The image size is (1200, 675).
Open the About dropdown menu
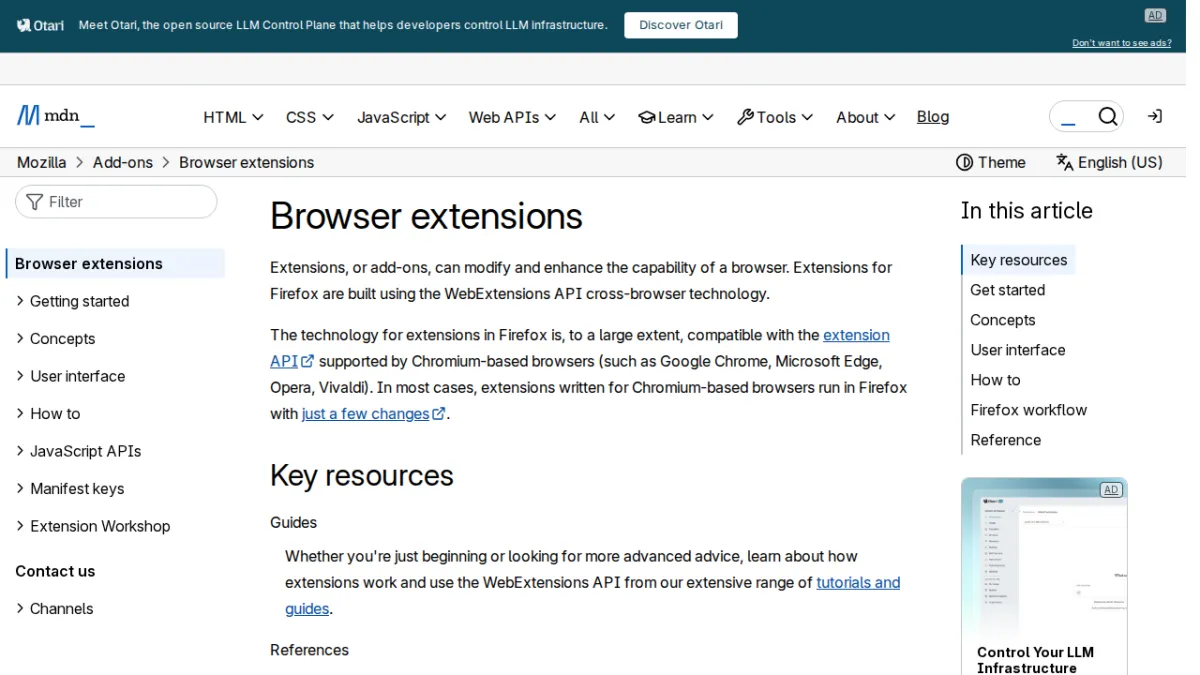[866, 117]
